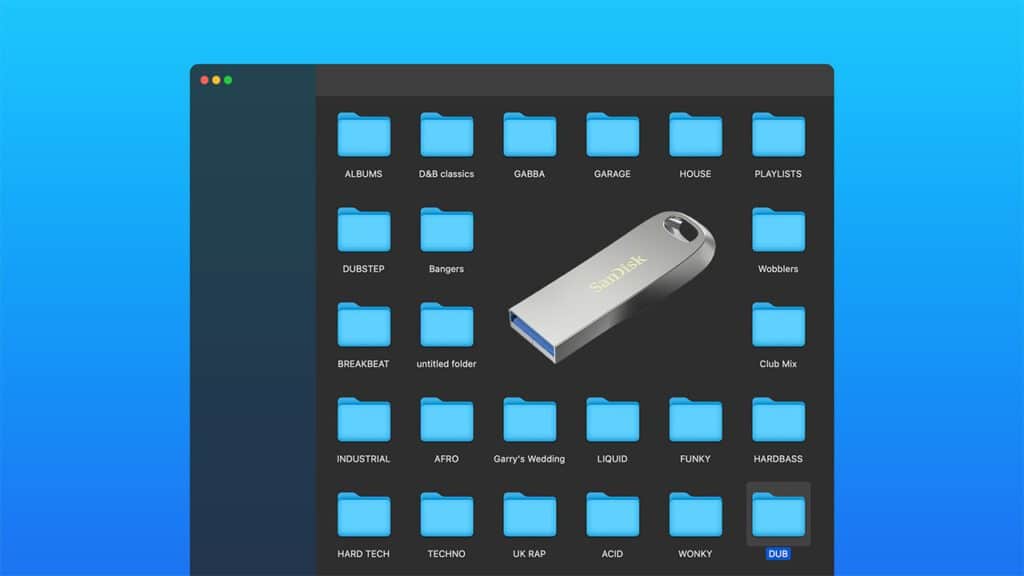Select the Wobblers folder
The width and height of the screenshot is (1024, 576).
click(778, 231)
